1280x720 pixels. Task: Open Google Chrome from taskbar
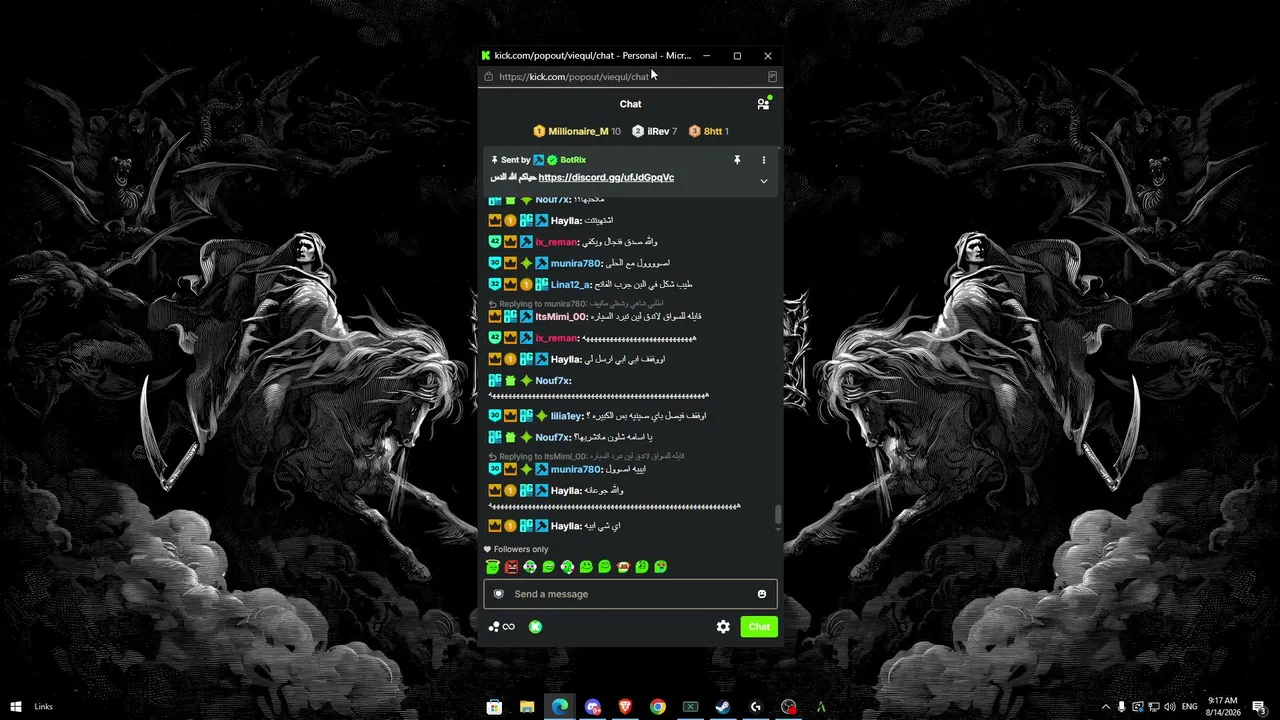658,707
